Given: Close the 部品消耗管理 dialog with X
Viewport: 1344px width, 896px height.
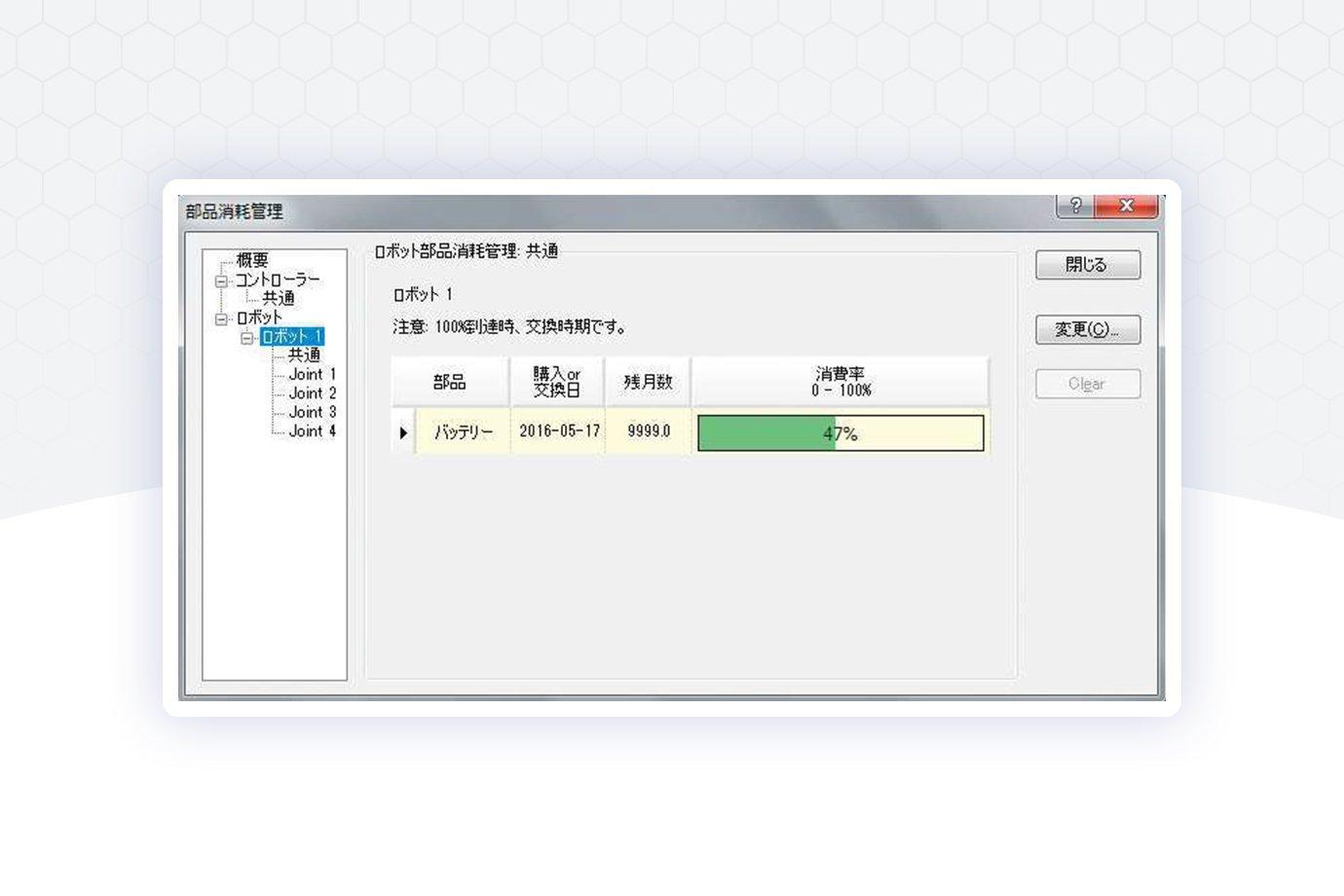Looking at the screenshot, I should pyautogui.click(x=1126, y=205).
